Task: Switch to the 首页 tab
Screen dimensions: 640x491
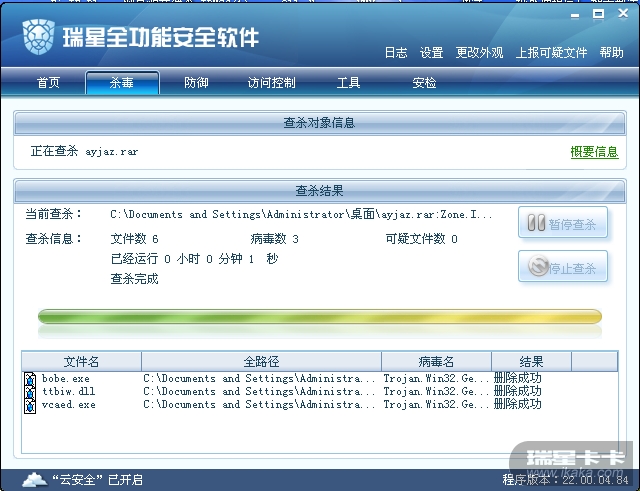Action: click(49, 83)
